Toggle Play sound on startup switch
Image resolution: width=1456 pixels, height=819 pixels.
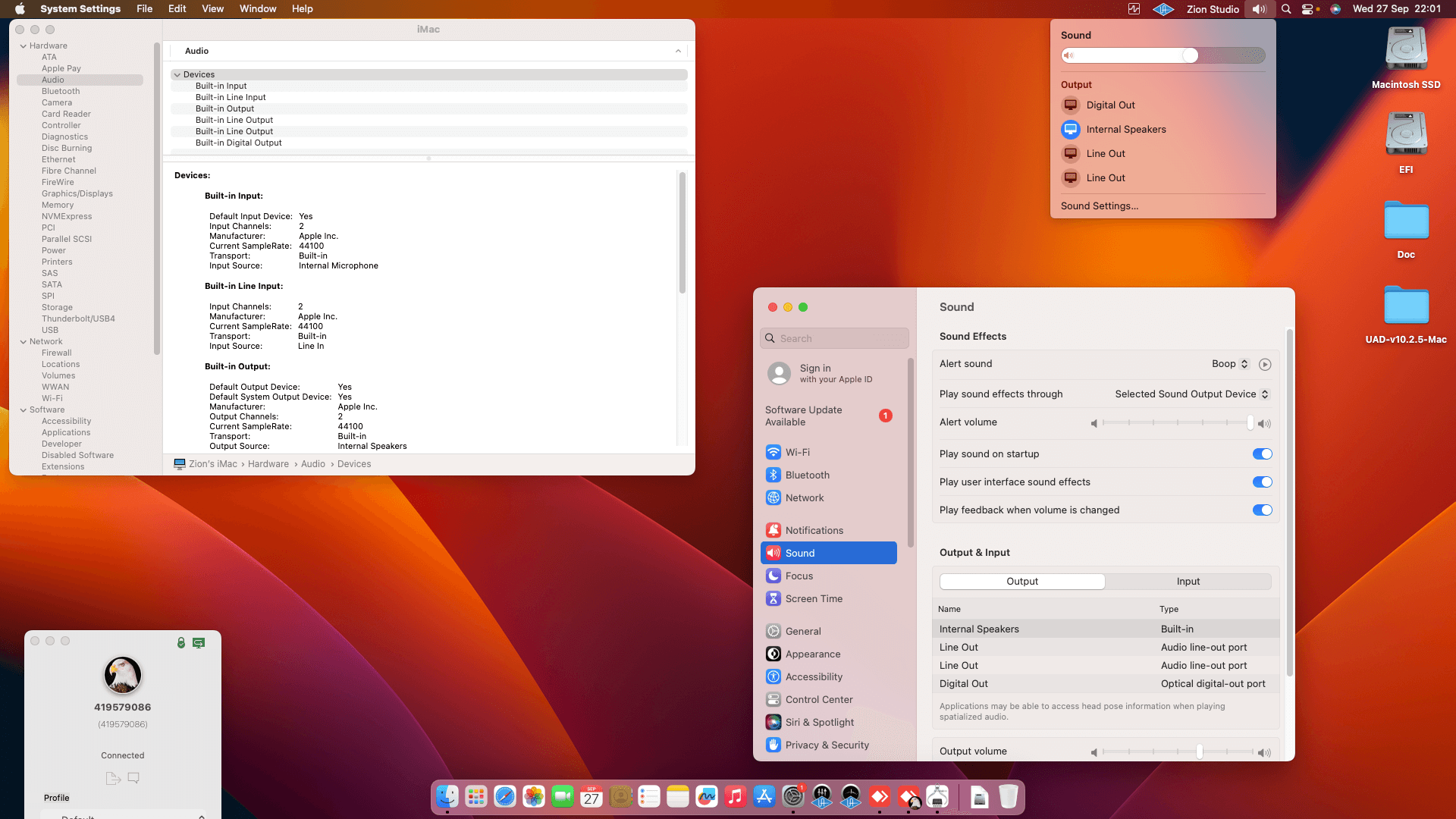point(1263,454)
